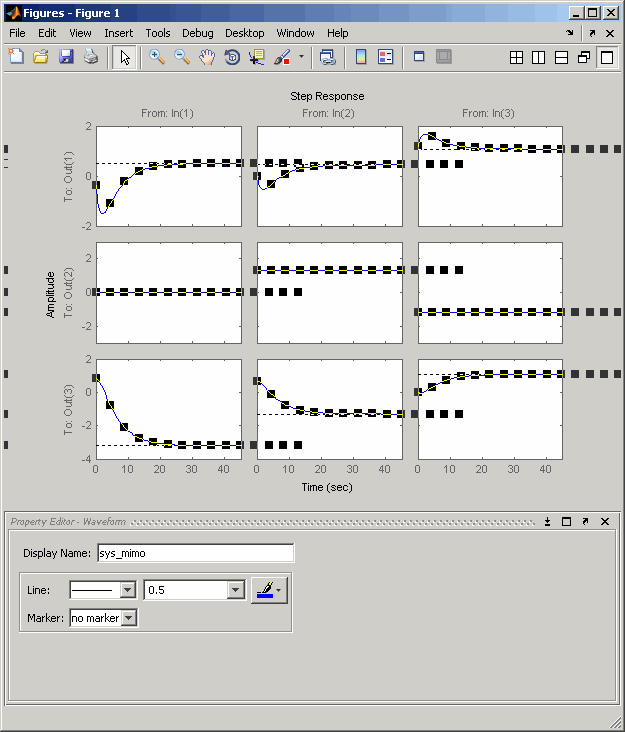This screenshot has width=625, height=732.
Task: Open the Desktop menu
Action: tap(245, 33)
